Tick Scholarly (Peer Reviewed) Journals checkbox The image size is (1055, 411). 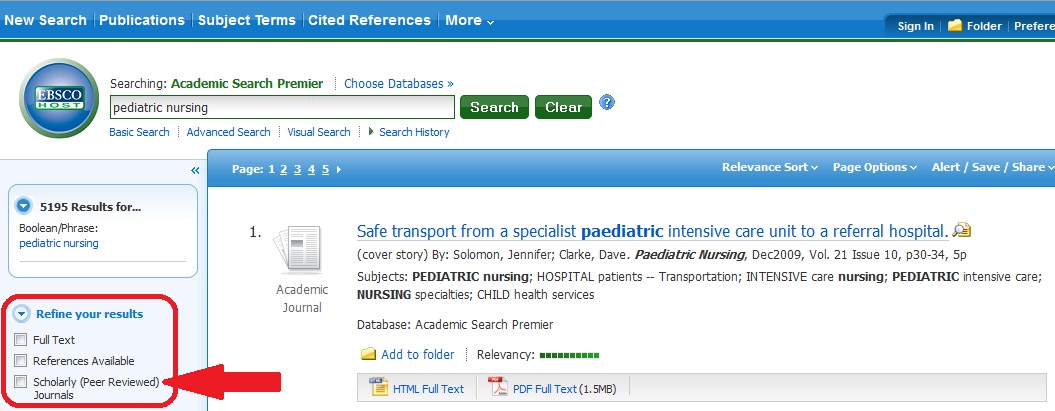21,382
